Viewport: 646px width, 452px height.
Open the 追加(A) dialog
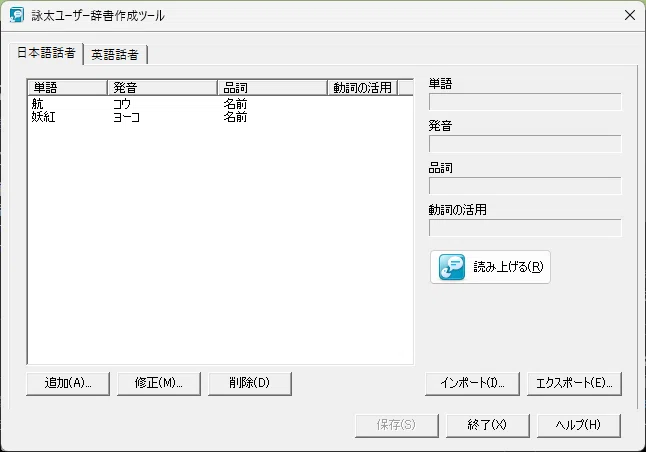click(68, 383)
